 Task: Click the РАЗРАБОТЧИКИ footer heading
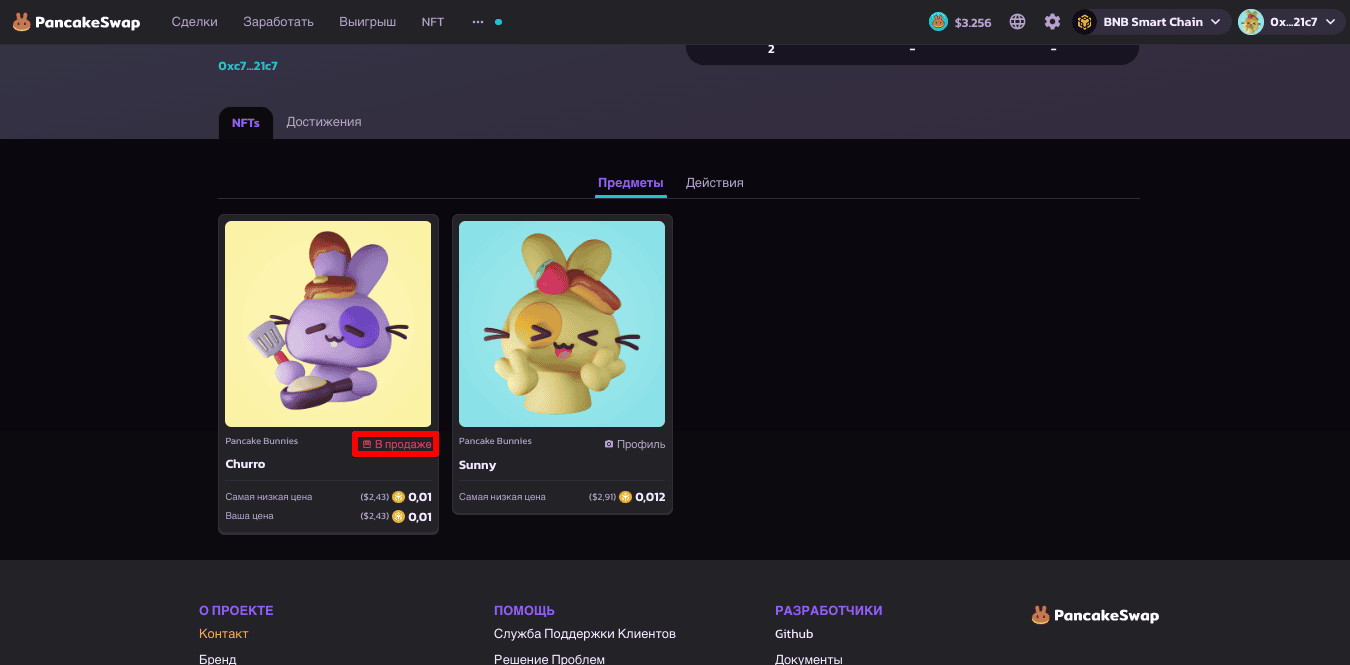[828, 610]
